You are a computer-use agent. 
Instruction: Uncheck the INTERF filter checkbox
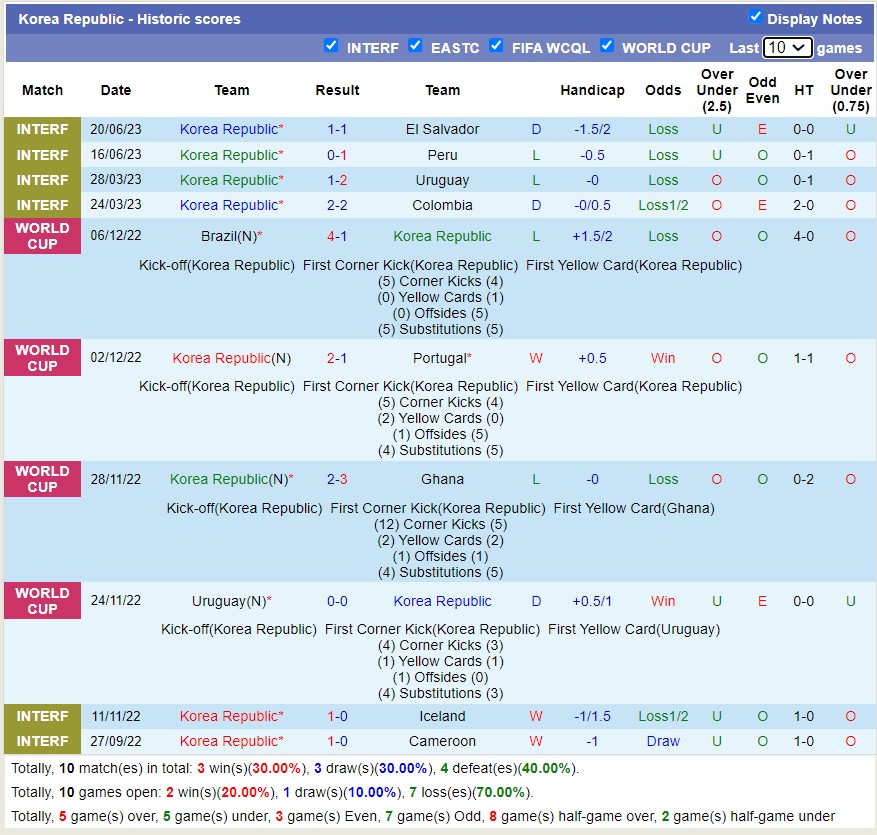click(x=332, y=46)
